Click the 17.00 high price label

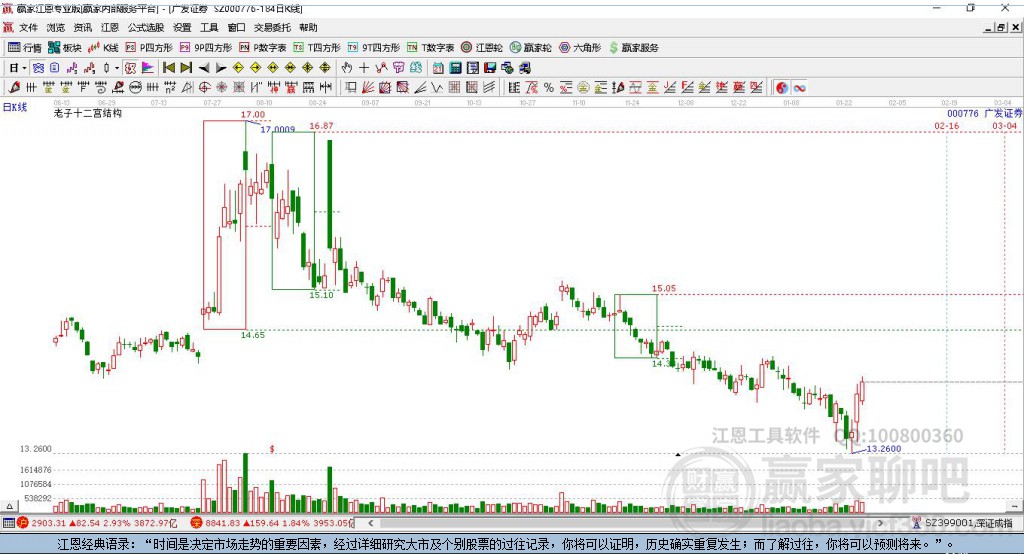pyautogui.click(x=253, y=114)
